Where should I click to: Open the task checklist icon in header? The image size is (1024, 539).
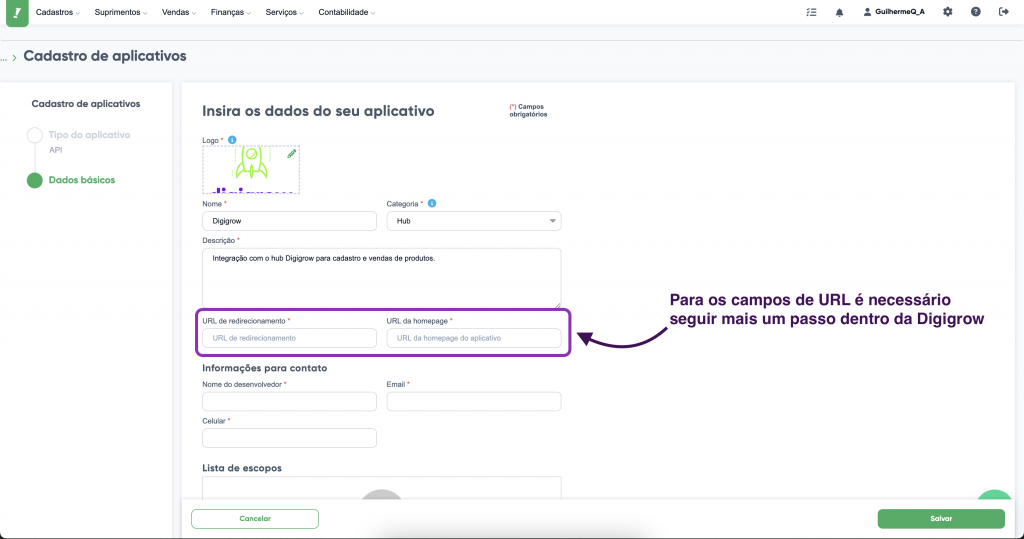pos(811,12)
